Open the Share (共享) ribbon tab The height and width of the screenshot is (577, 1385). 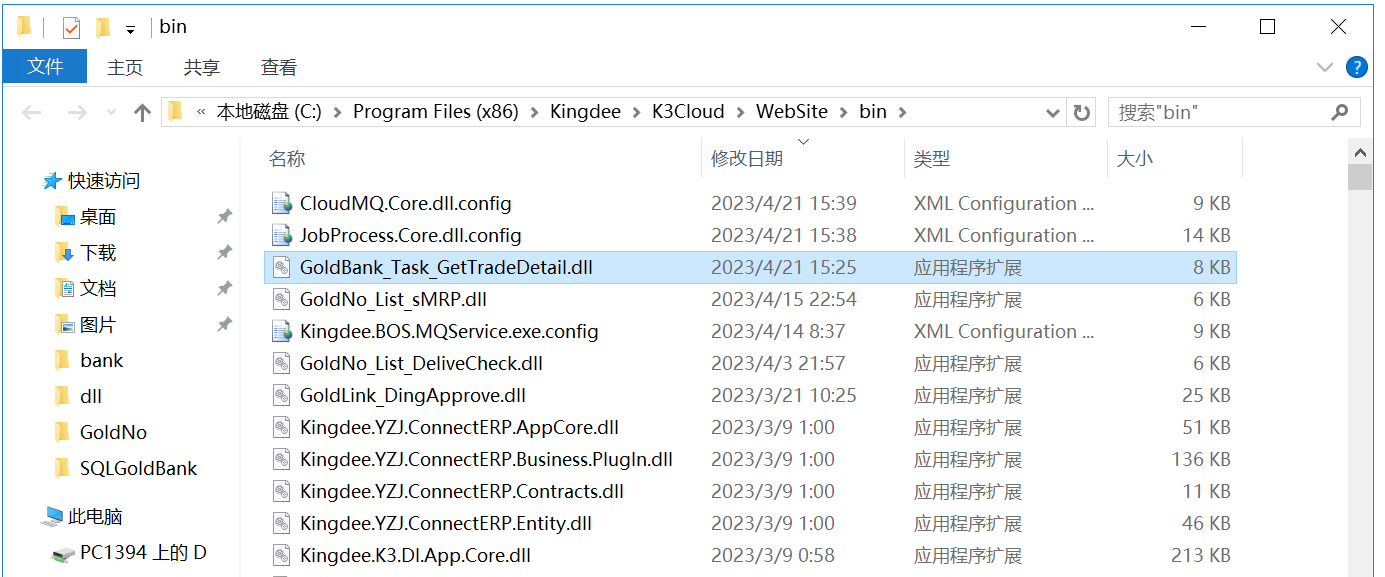tap(202, 67)
